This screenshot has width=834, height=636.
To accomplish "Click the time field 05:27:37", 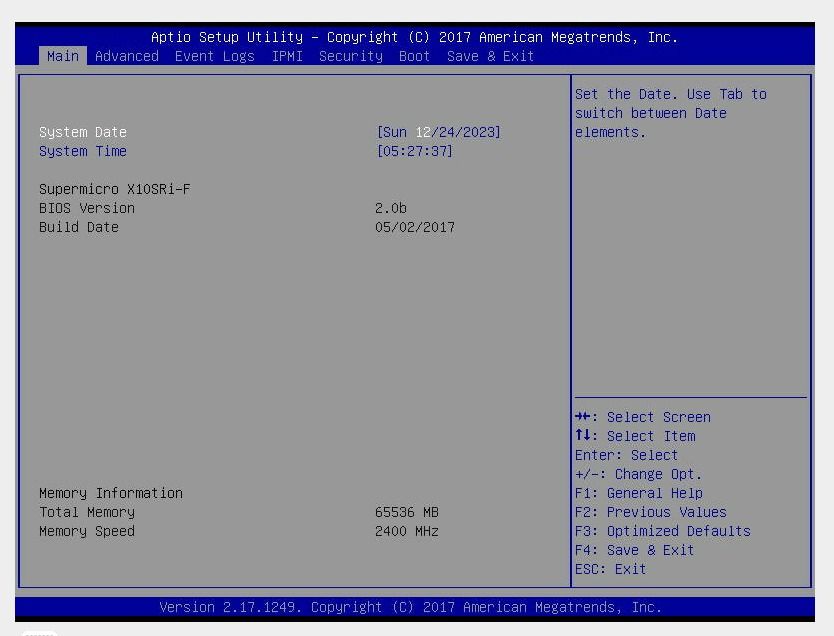I will [x=414, y=151].
